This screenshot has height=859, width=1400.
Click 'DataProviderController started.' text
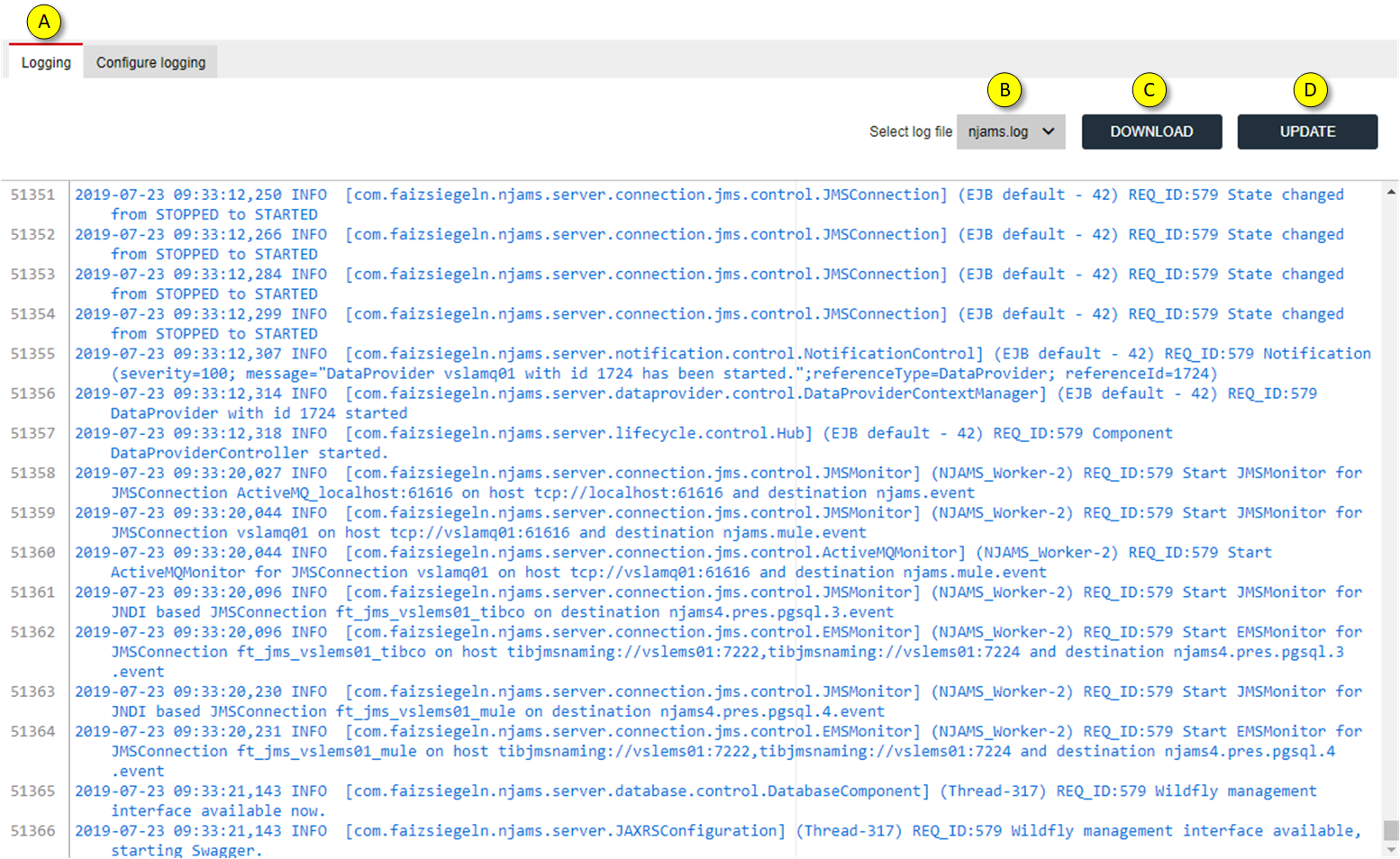pyautogui.click(x=250, y=453)
